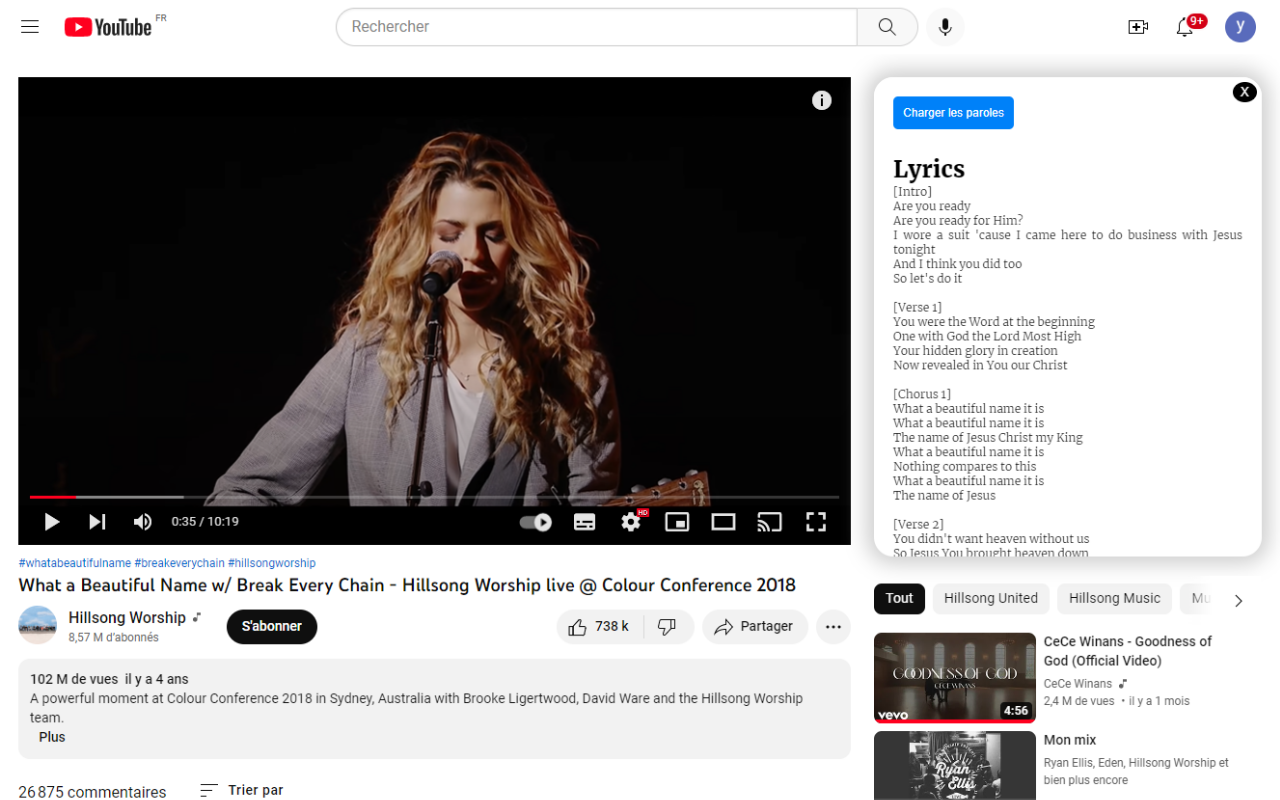Click the Rechercher search field

(596, 27)
